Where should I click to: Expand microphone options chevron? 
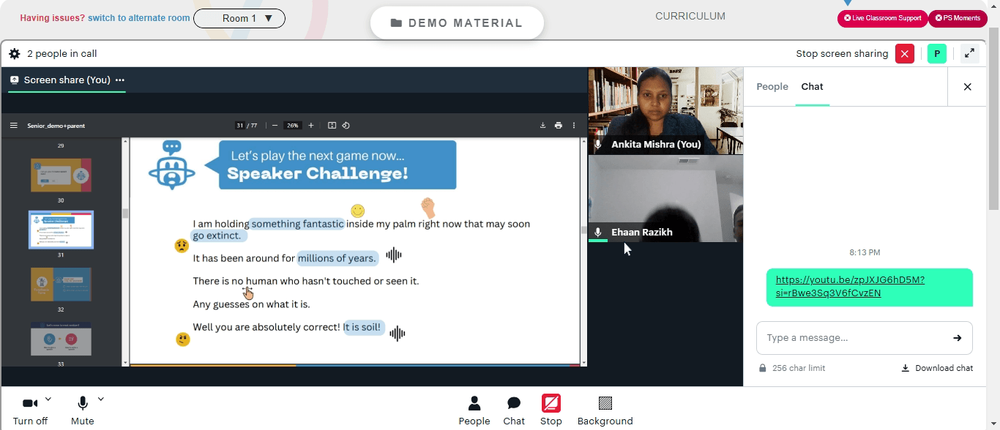pos(100,399)
